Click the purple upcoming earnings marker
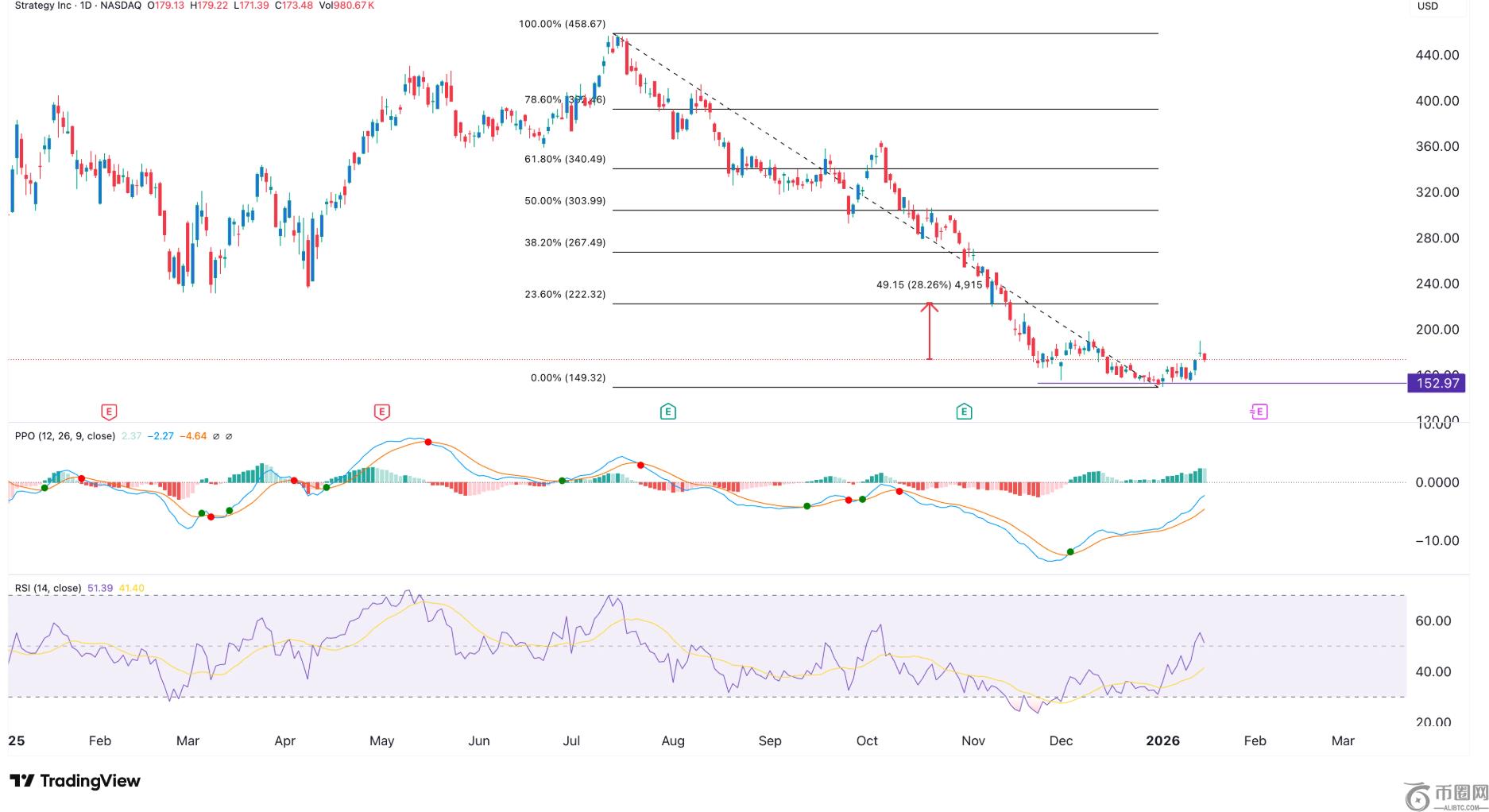Image resolution: width=1489 pixels, height=812 pixels. coord(1259,412)
